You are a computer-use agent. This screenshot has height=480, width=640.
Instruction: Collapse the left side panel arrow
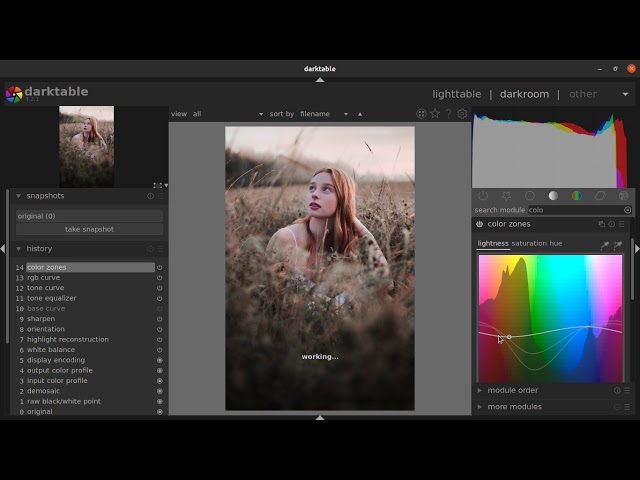2,249
